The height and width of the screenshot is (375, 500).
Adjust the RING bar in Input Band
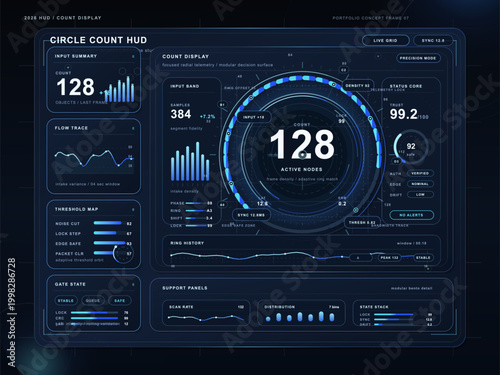[196, 211]
